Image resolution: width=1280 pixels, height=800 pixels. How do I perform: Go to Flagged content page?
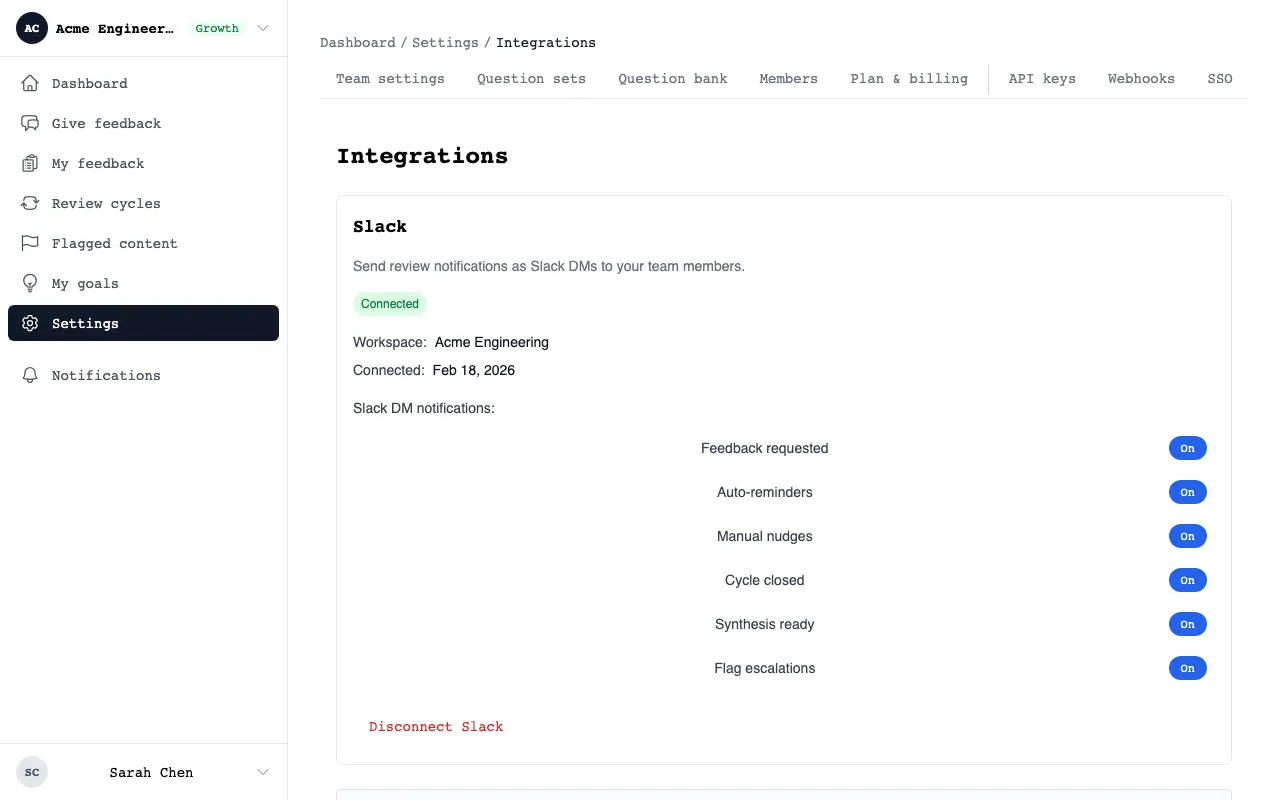point(143,243)
